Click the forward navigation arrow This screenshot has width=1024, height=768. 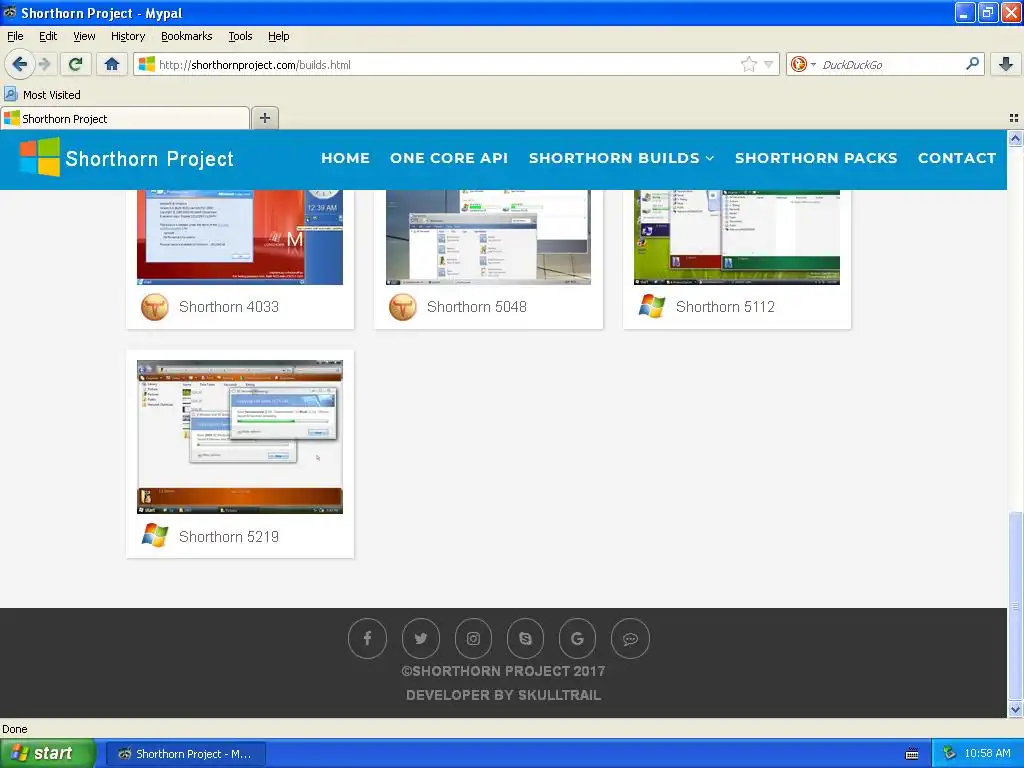[x=44, y=64]
